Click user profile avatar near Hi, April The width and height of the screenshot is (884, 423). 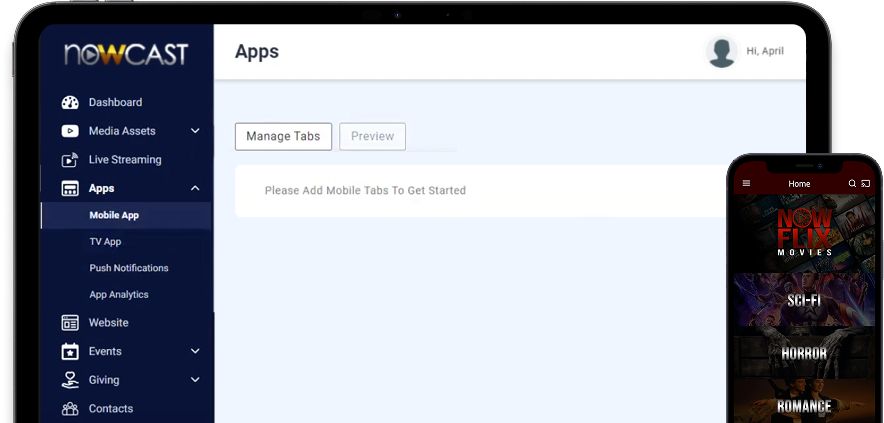pos(722,52)
